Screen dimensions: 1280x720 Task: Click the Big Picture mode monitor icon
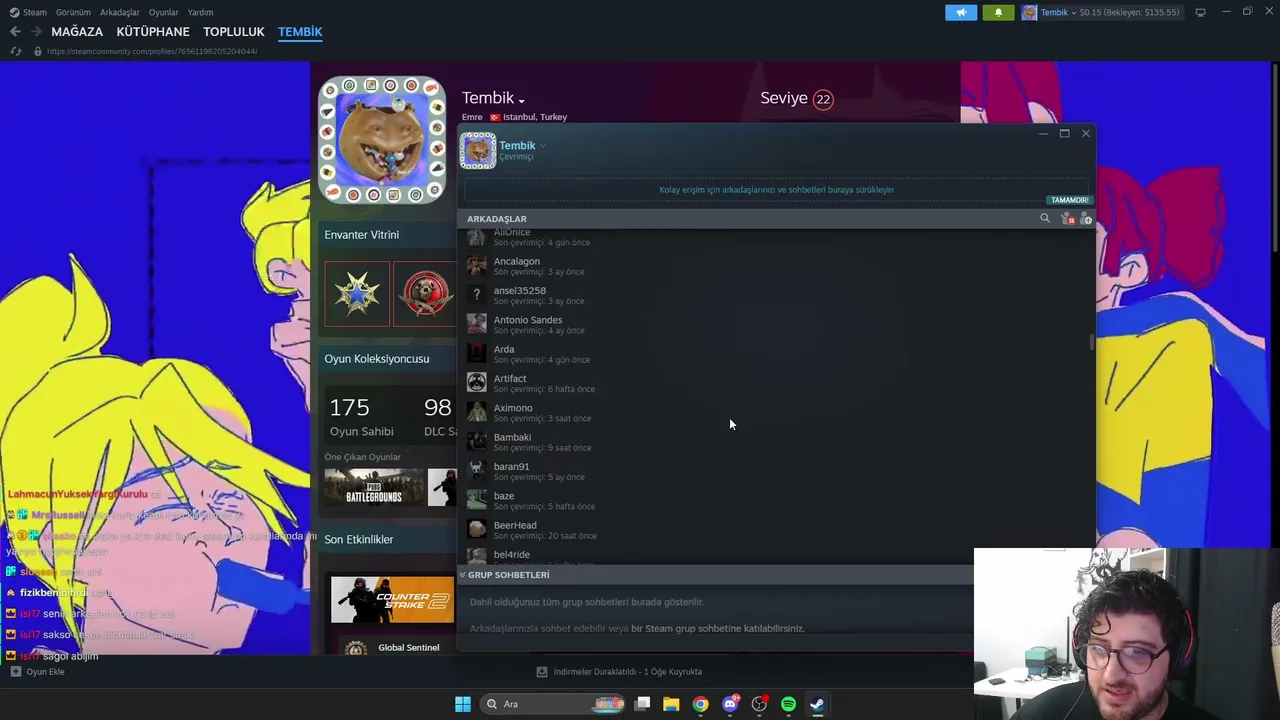click(x=1200, y=12)
